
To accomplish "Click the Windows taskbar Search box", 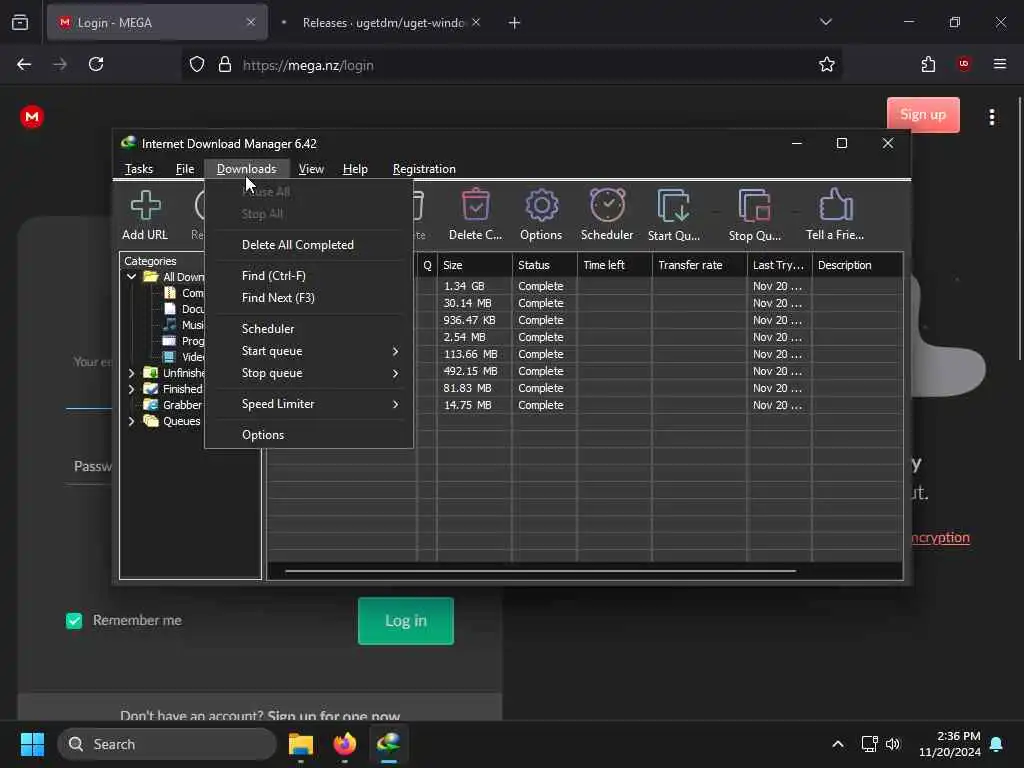I will click(167, 744).
